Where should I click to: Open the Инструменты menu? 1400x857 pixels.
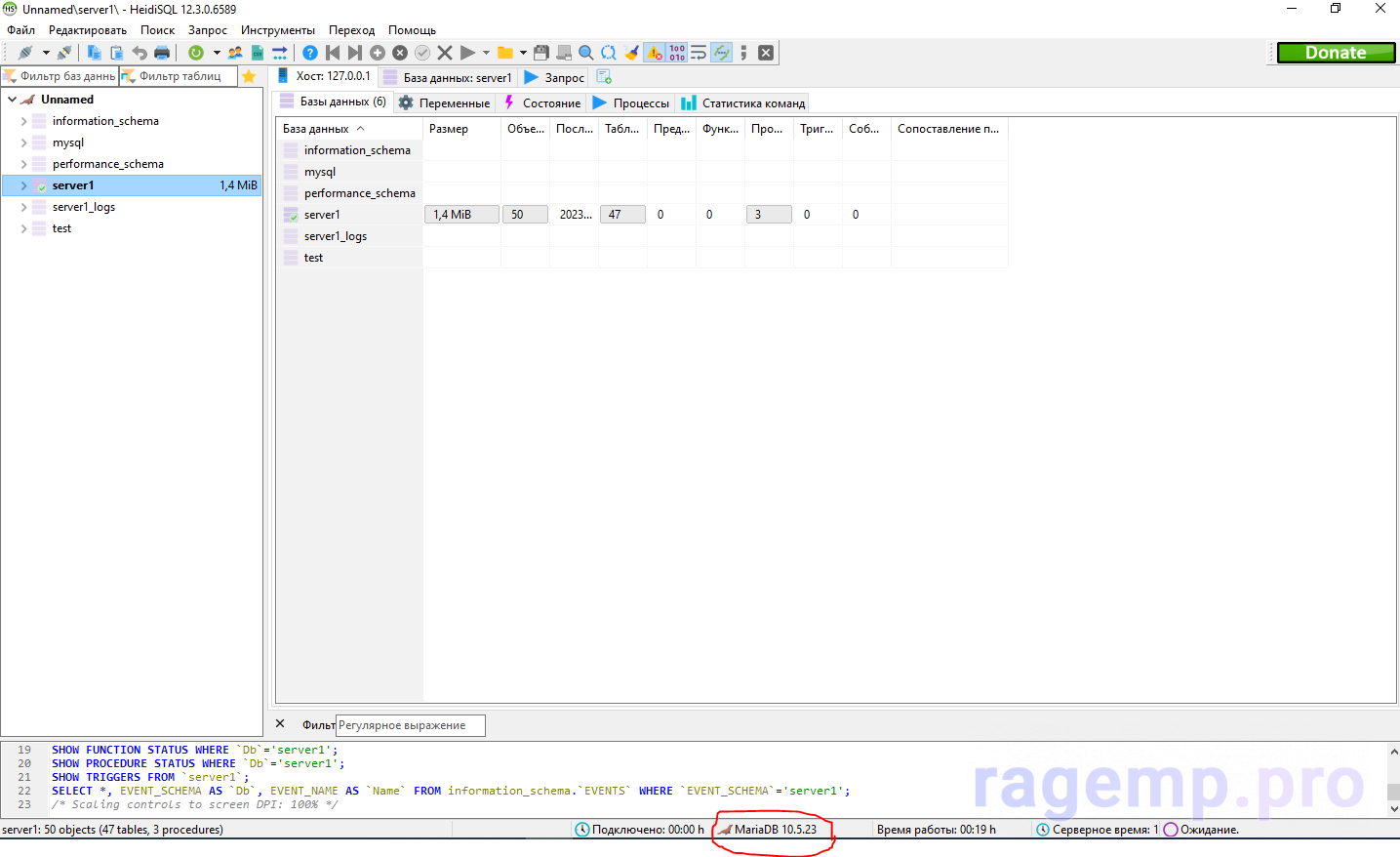pyautogui.click(x=278, y=30)
